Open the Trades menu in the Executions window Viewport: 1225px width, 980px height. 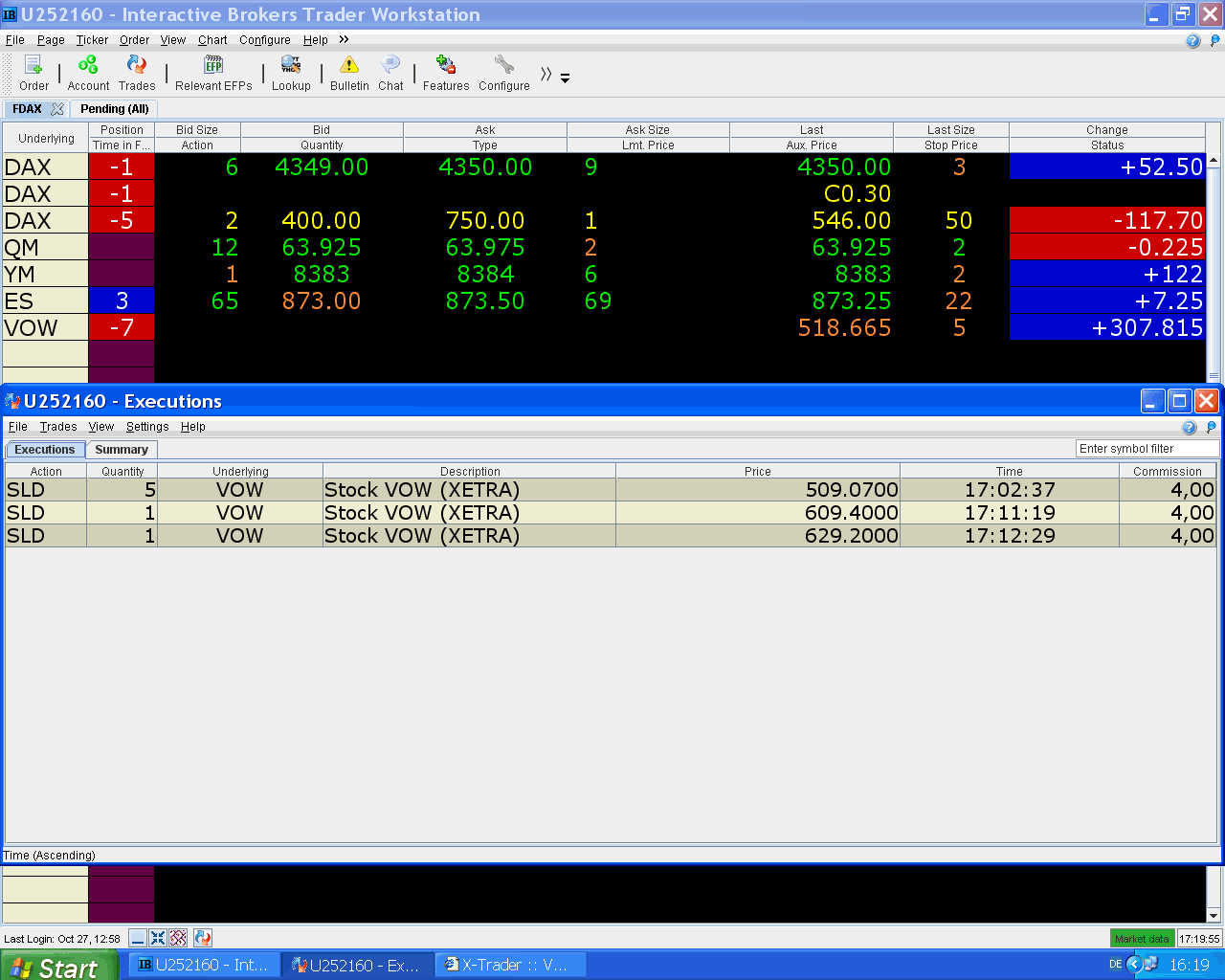(x=58, y=427)
